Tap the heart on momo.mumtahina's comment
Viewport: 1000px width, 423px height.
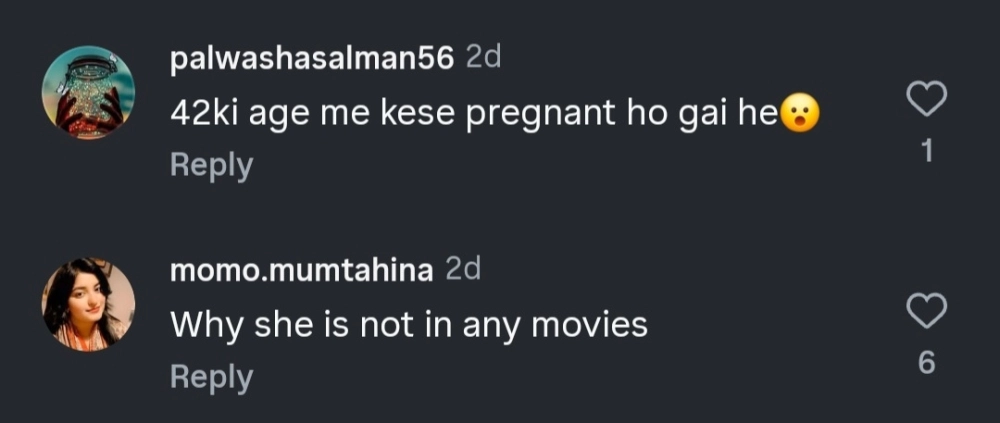pos(926,312)
